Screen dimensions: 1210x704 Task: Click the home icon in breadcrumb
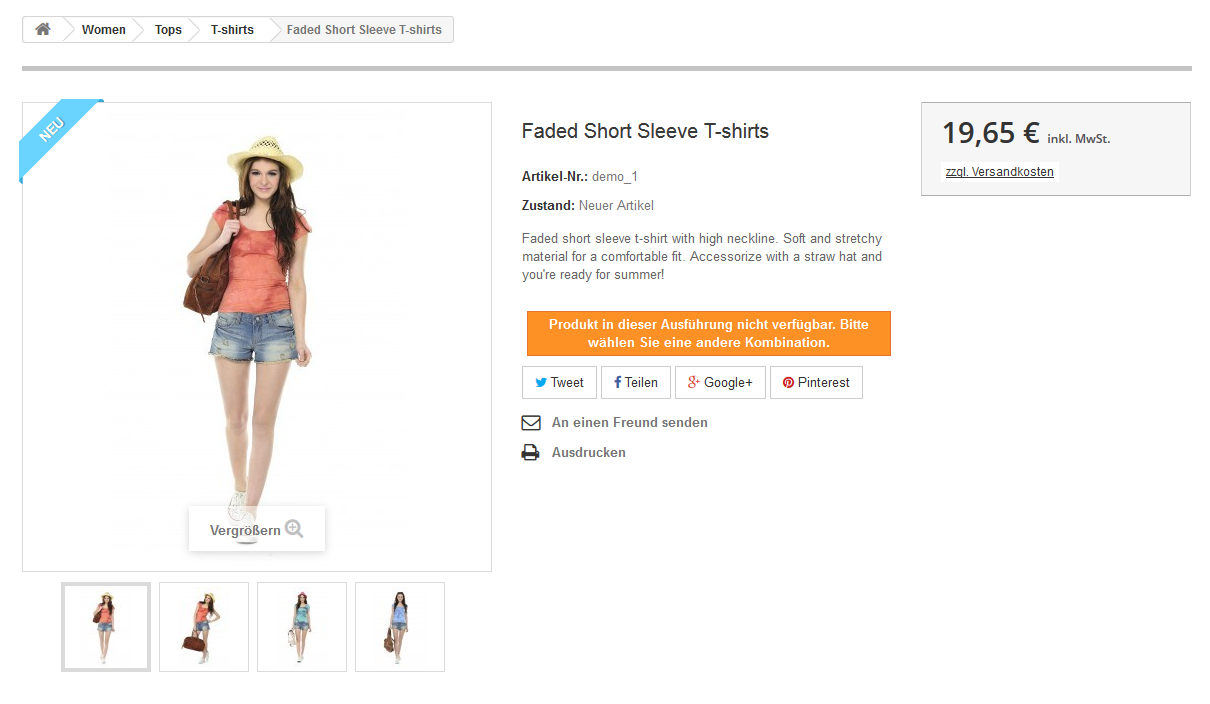[x=43, y=30]
